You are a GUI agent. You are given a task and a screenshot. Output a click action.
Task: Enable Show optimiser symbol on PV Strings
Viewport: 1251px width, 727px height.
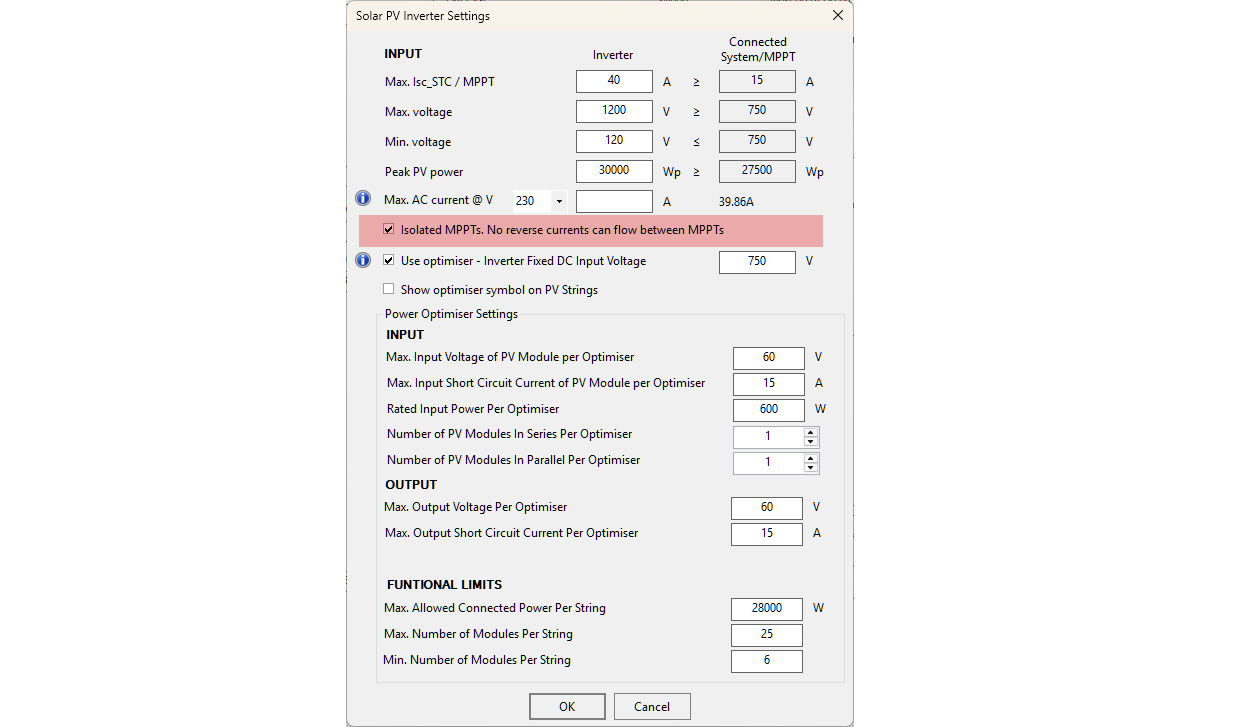tap(389, 290)
